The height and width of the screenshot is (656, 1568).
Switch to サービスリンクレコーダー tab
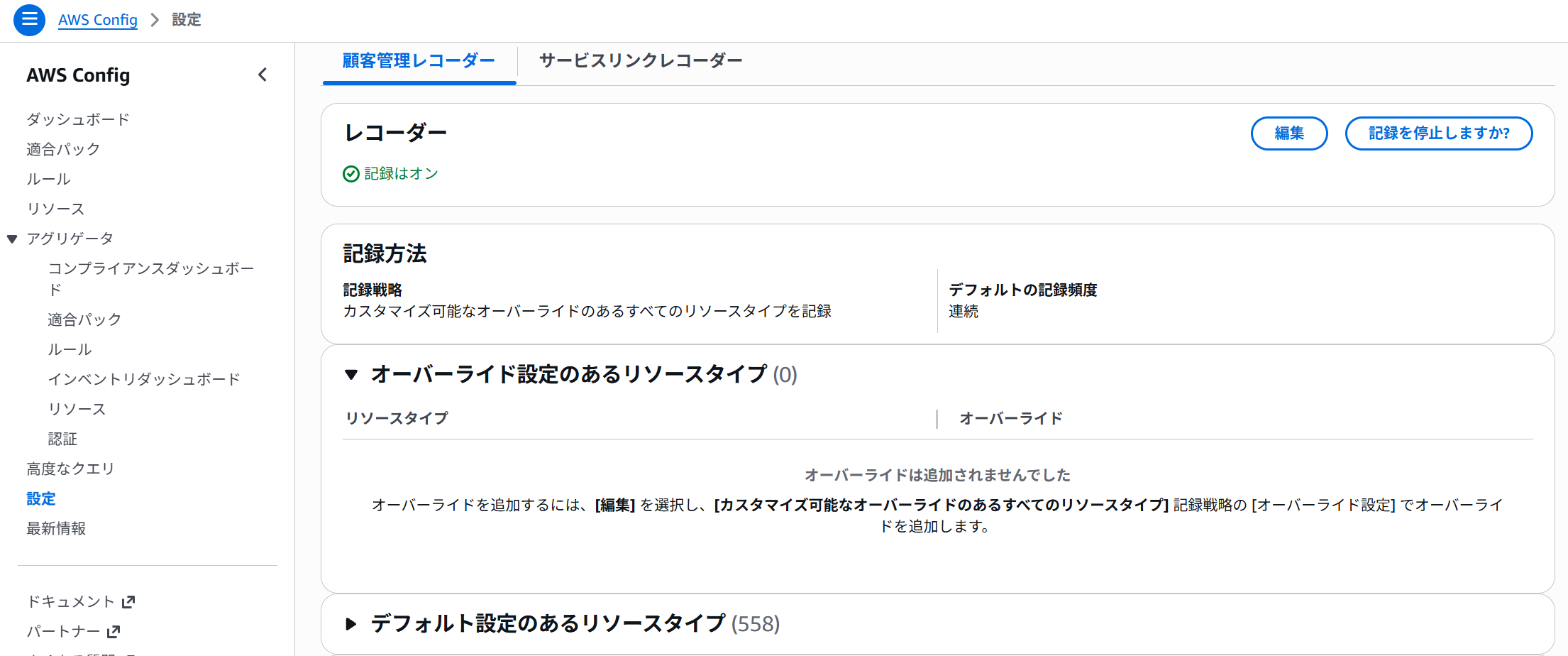[639, 61]
